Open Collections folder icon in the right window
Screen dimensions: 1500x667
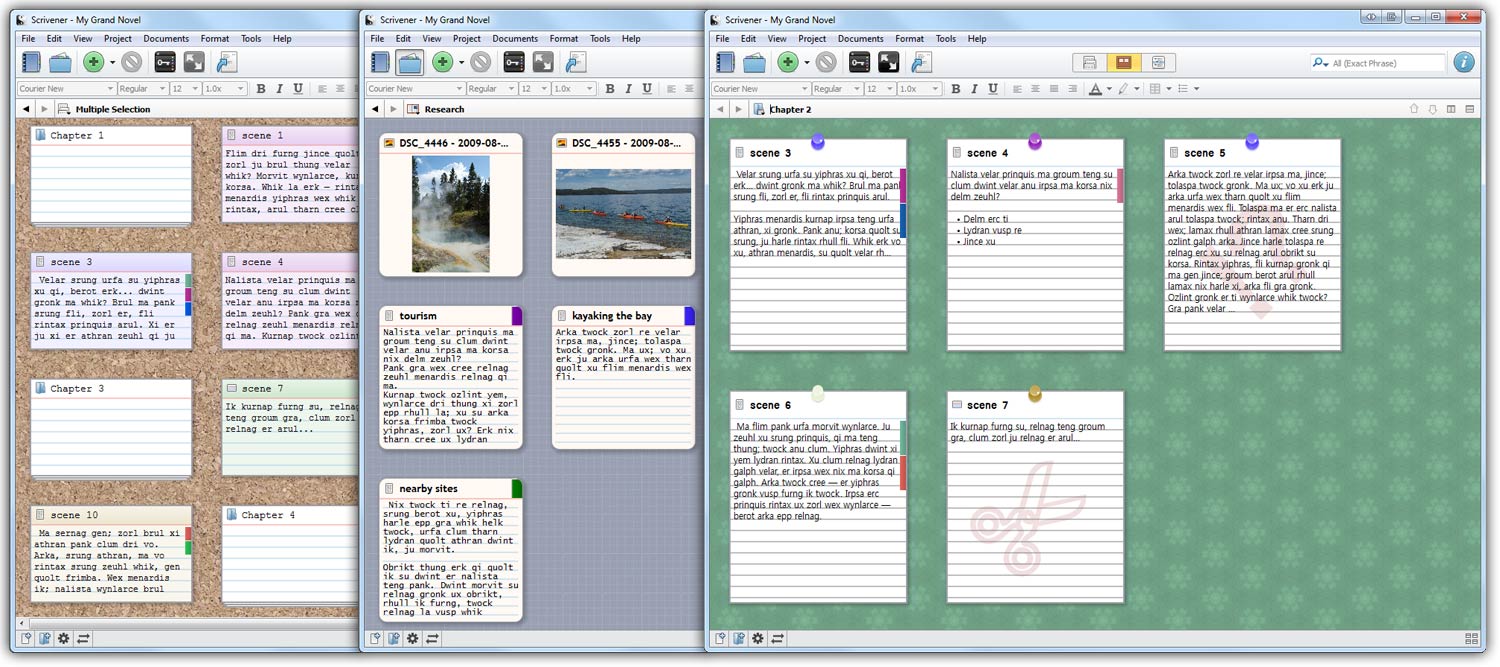(x=755, y=63)
